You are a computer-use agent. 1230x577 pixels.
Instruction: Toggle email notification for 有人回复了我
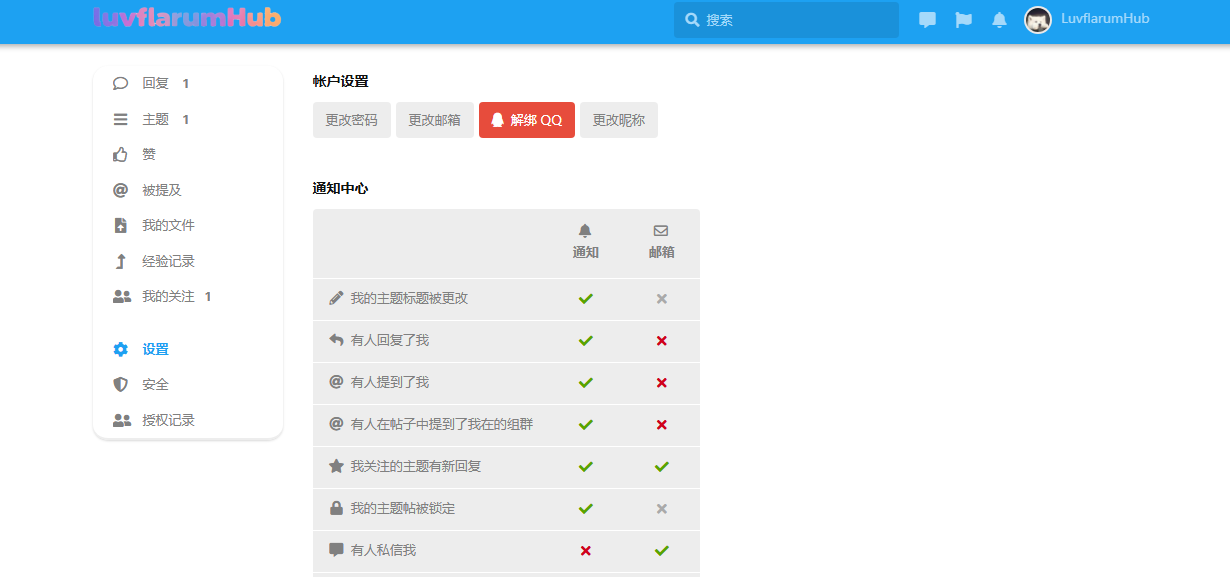pos(661,341)
